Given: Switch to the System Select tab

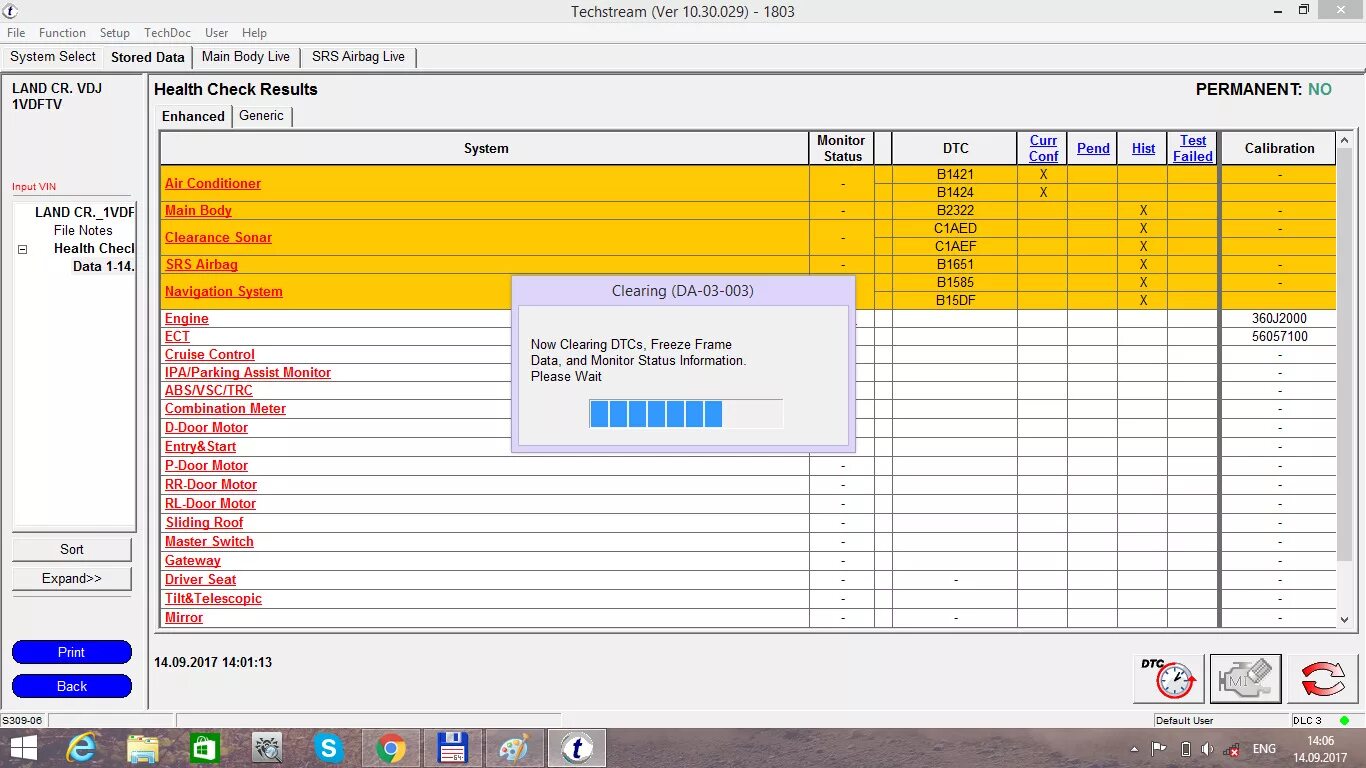Looking at the screenshot, I should click(53, 57).
